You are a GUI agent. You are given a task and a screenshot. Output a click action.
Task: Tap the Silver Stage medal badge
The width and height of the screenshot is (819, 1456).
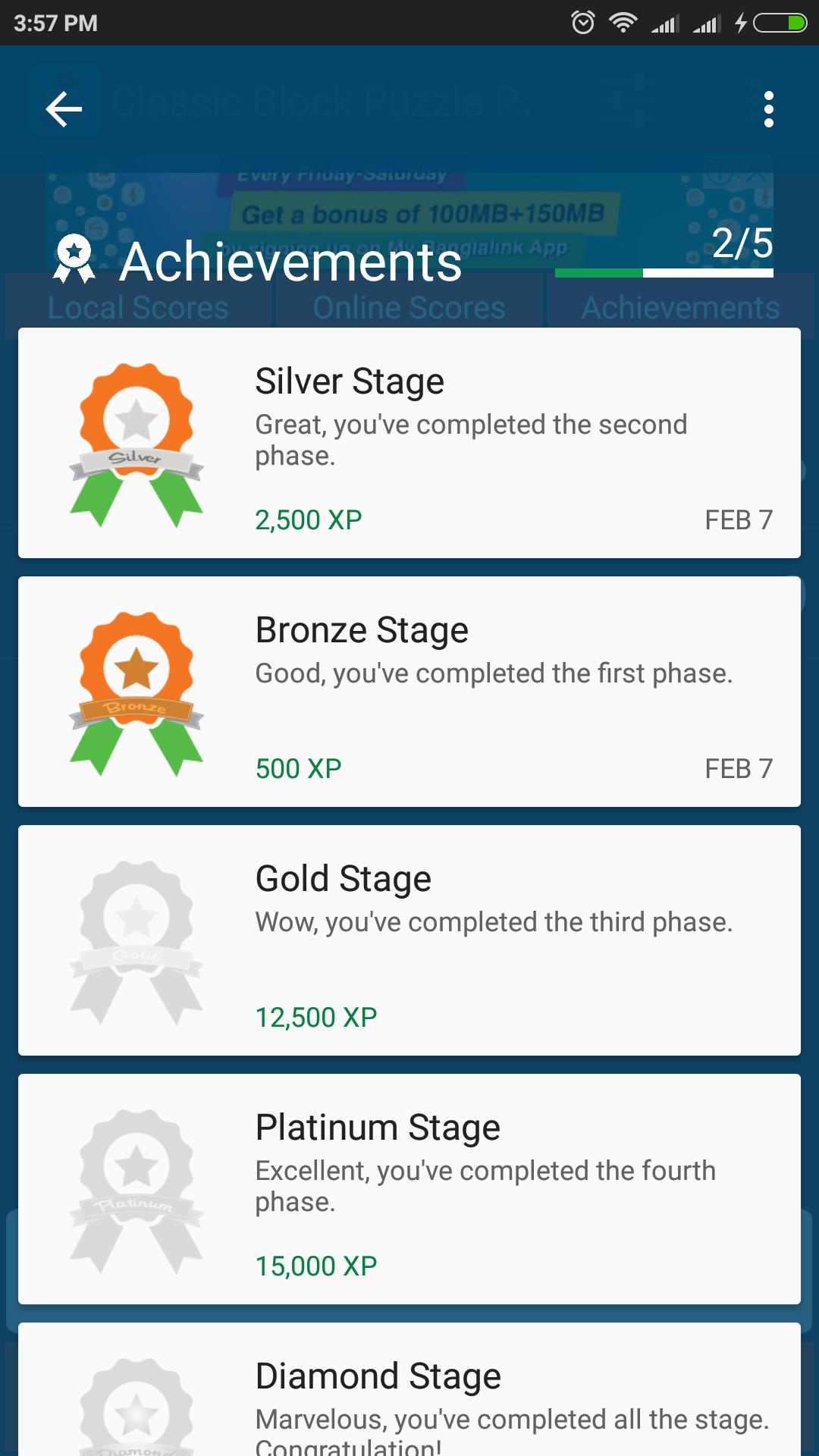pos(136,444)
